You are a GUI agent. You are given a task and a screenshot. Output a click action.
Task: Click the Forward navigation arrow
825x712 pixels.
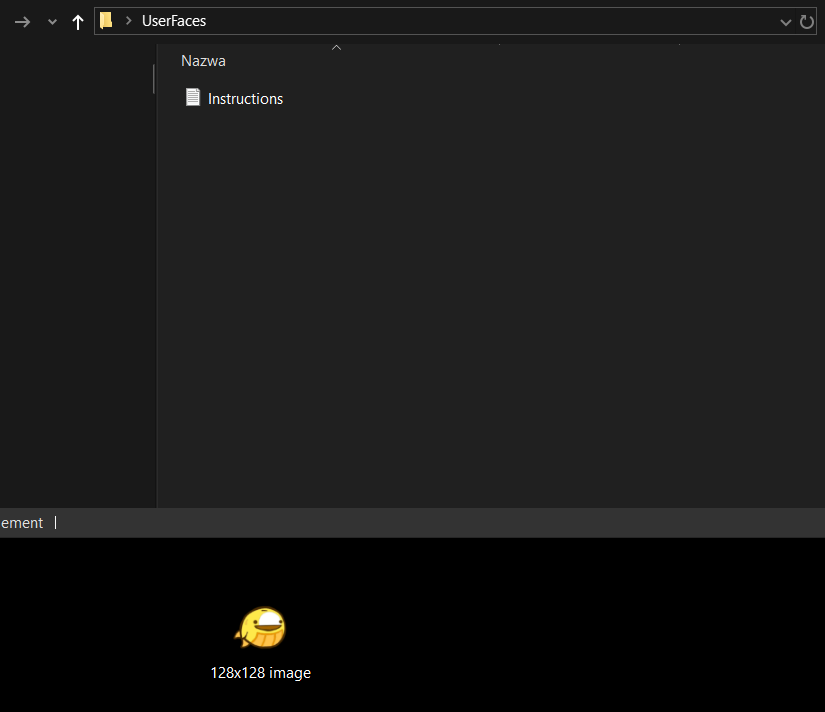tap(22, 22)
